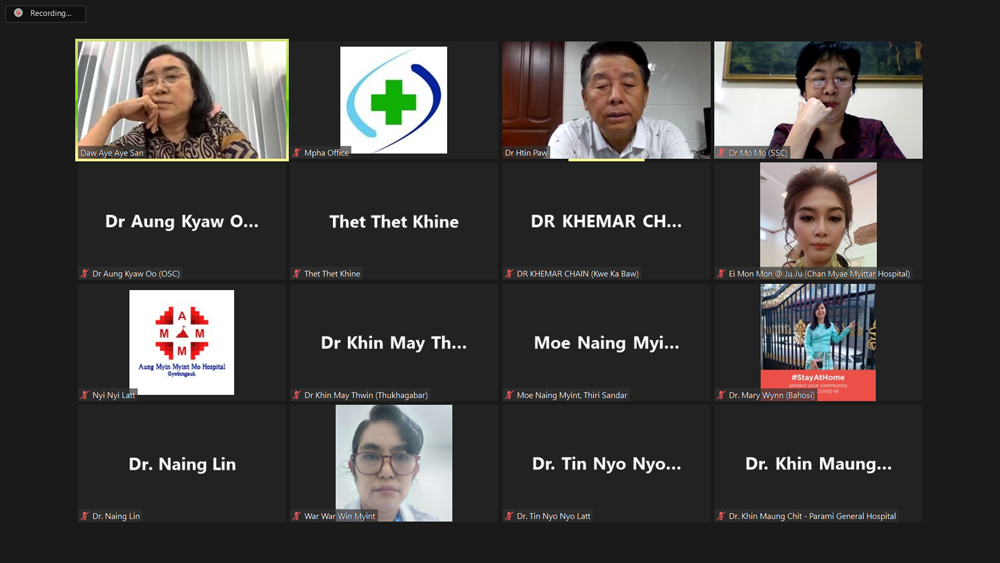Click muted mic icon beside Dr. Tin Nyo Nyo Latt

[509, 516]
